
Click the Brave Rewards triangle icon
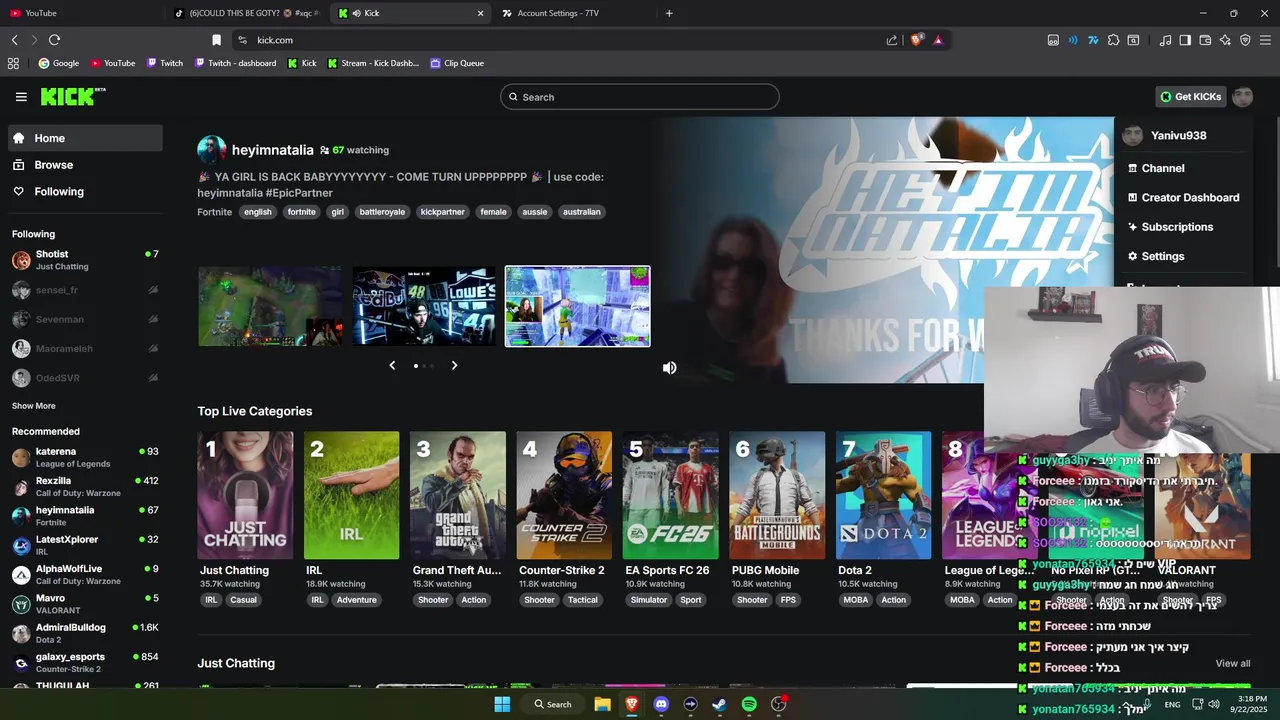click(938, 40)
